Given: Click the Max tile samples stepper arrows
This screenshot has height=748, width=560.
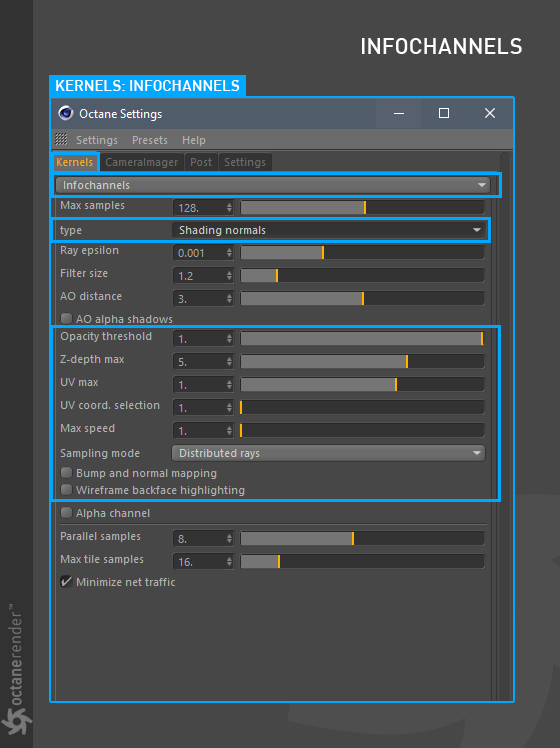Looking at the screenshot, I should coord(229,561).
